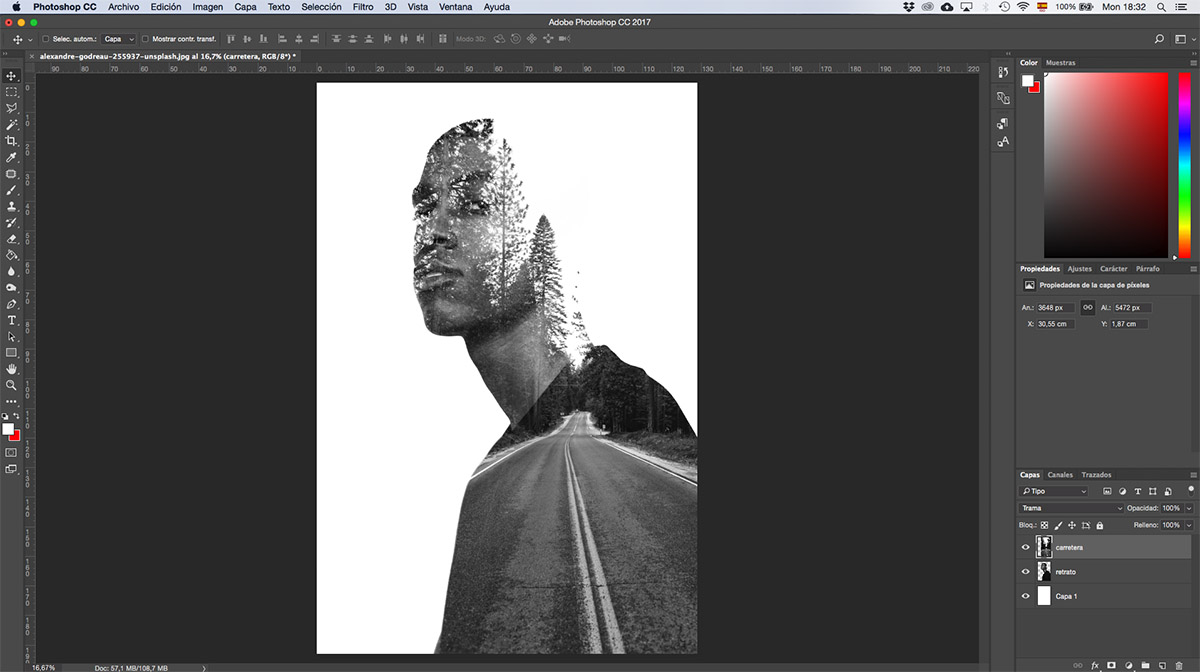Switch to the Canales tab
The image size is (1200, 672).
click(x=1060, y=475)
